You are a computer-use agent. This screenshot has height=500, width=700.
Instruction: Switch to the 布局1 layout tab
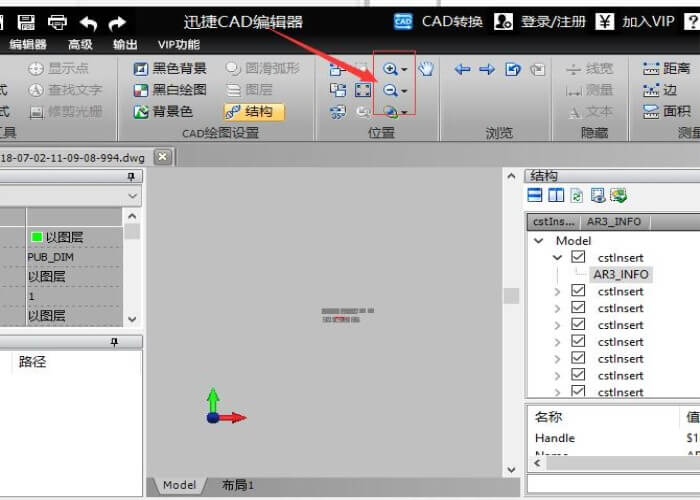pos(238,485)
